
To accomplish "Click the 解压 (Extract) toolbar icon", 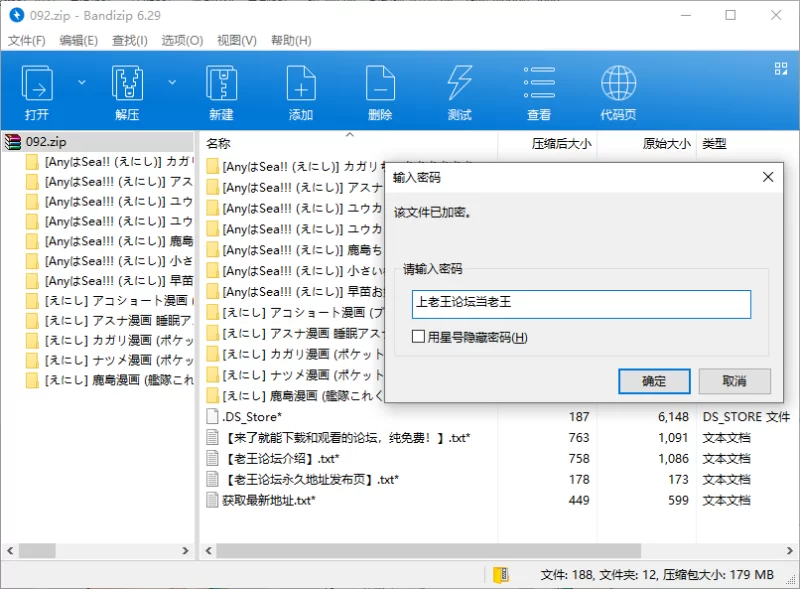I will 127,83.
